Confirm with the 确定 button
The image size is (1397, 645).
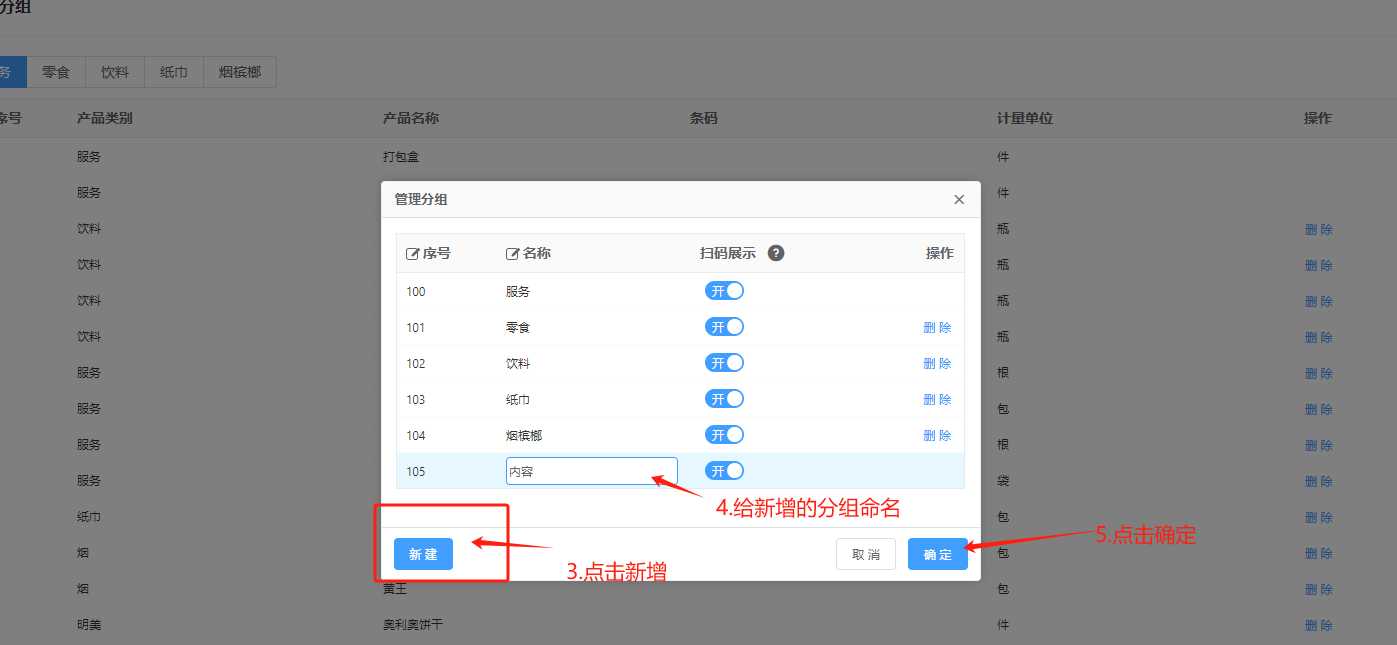click(x=937, y=554)
